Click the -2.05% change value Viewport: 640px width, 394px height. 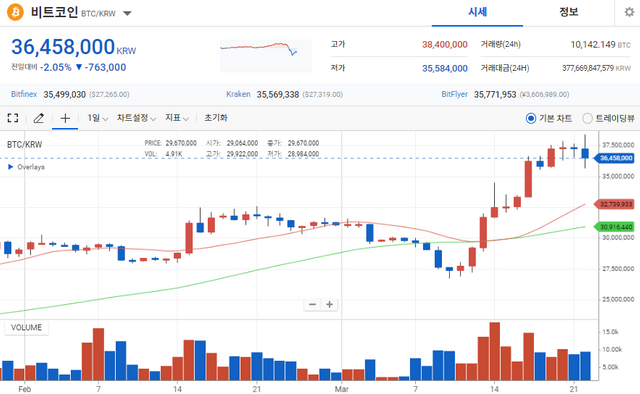(x=56, y=67)
